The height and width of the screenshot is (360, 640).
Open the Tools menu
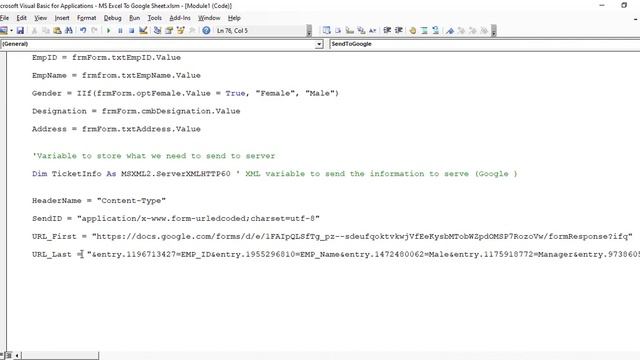tap(154, 18)
